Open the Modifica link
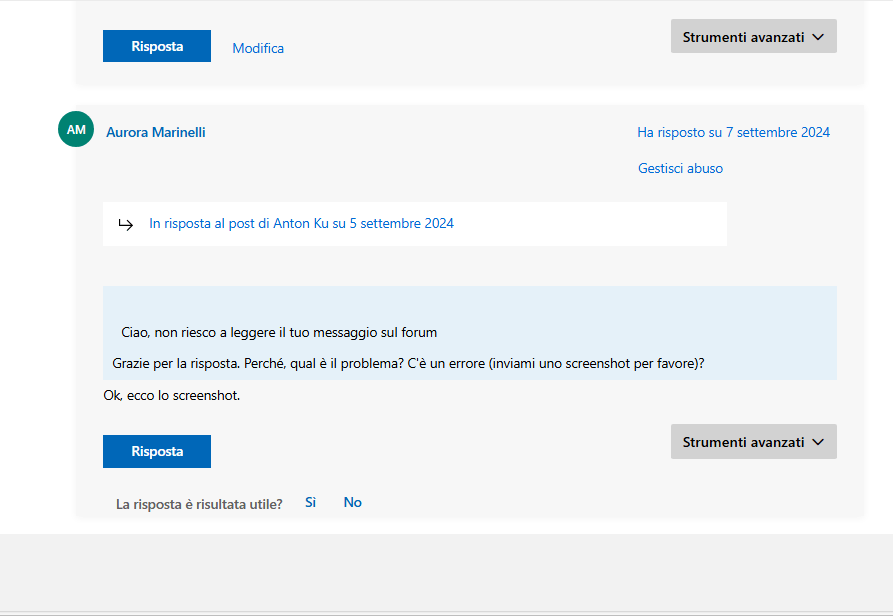This screenshot has height=616, width=893. pos(258,48)
